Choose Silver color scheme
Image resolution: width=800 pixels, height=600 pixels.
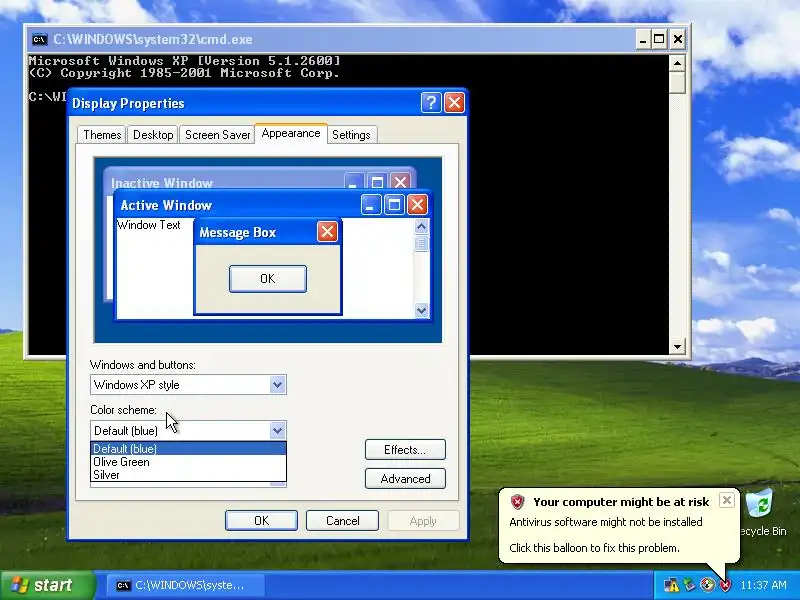click(188, 475)
